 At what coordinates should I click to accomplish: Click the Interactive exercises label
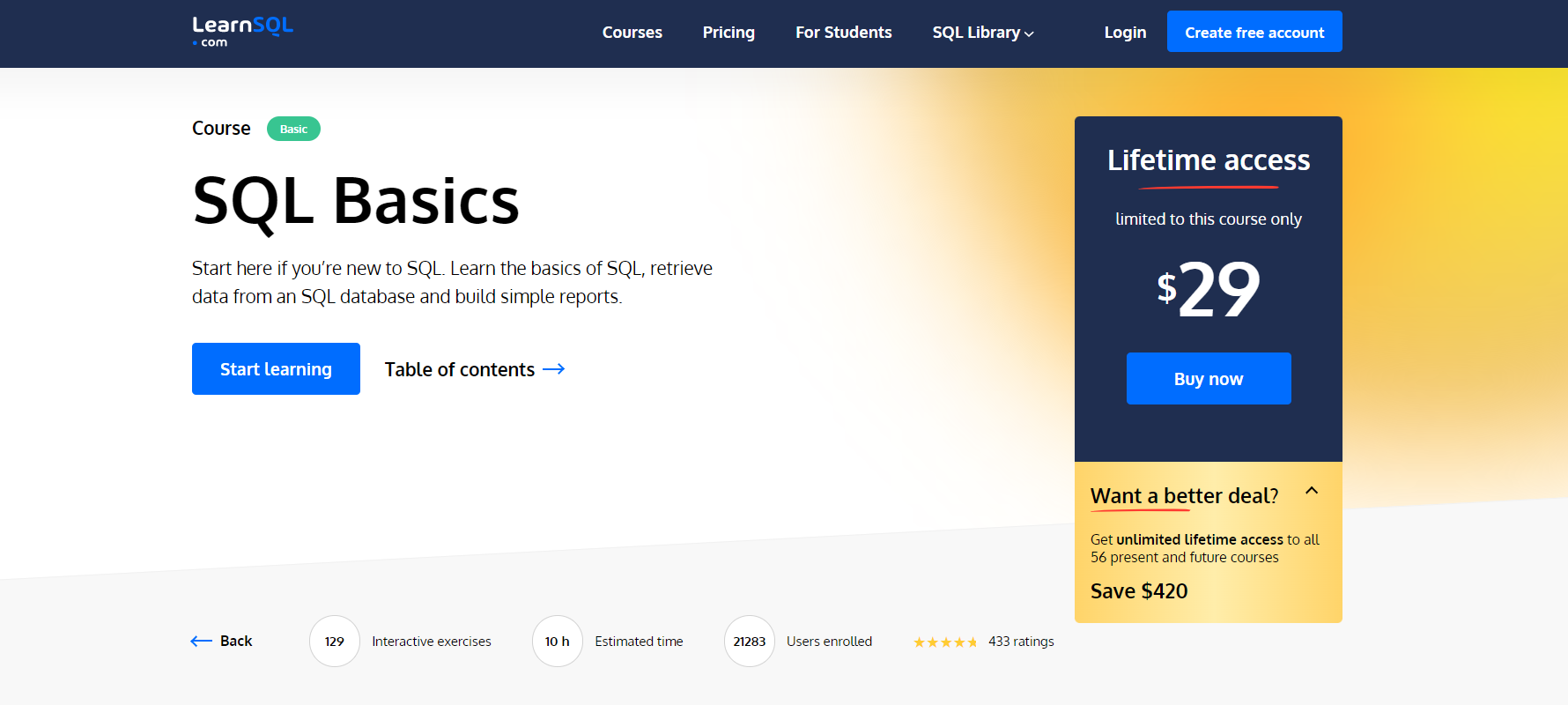coord(432,642)
